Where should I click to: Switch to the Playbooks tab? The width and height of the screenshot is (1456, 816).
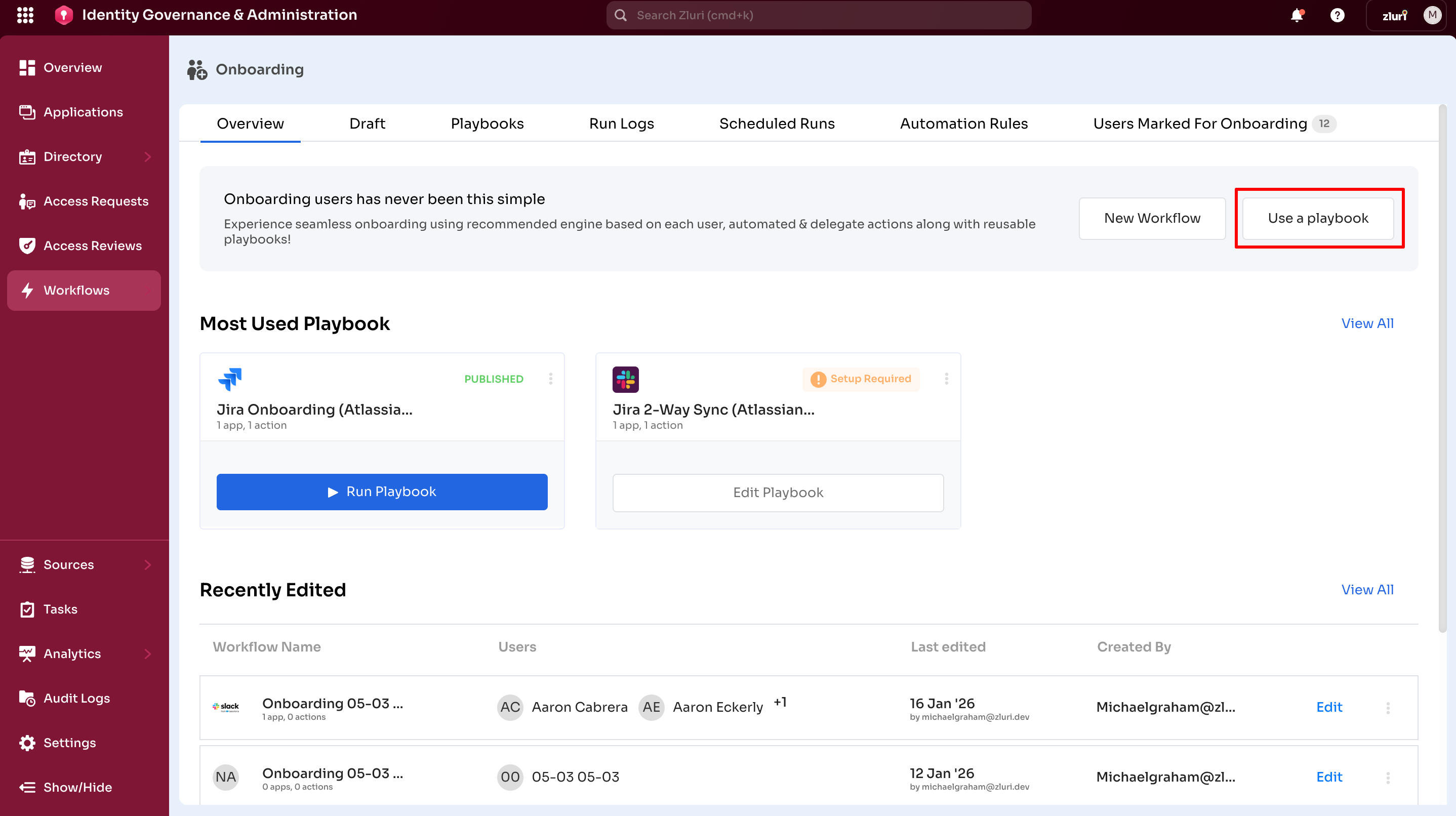point(487,123)
